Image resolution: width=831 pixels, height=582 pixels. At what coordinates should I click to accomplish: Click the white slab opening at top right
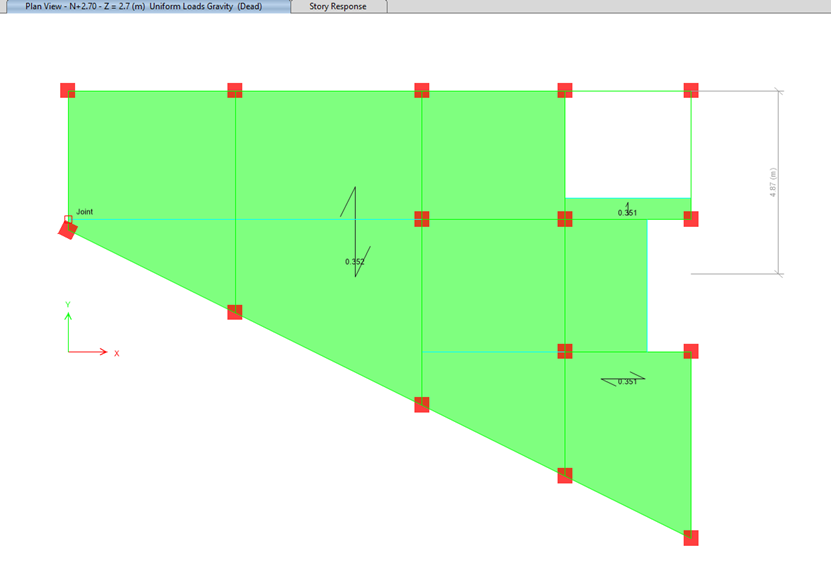627,144
